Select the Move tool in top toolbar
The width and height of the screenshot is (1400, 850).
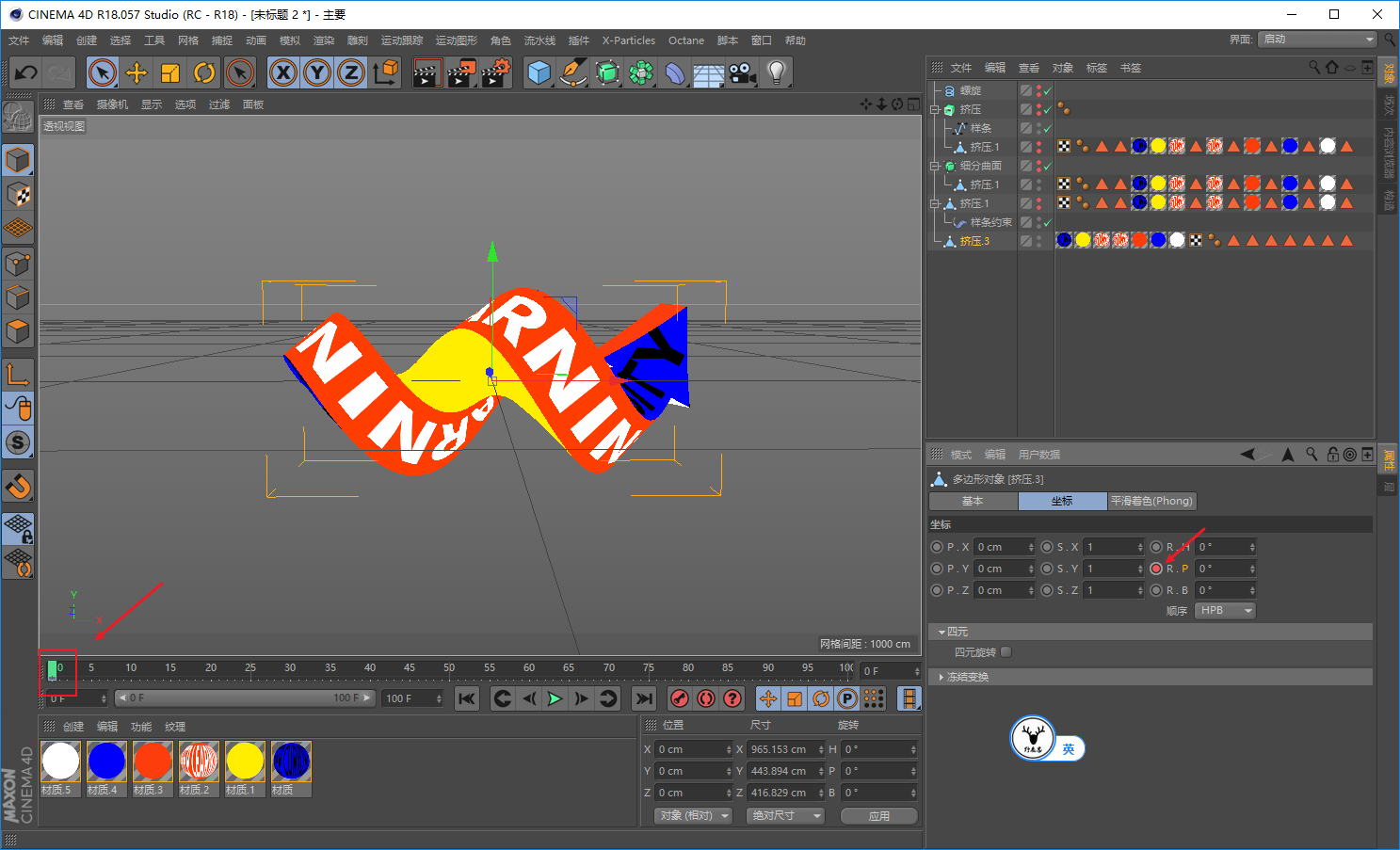(137, 72)
